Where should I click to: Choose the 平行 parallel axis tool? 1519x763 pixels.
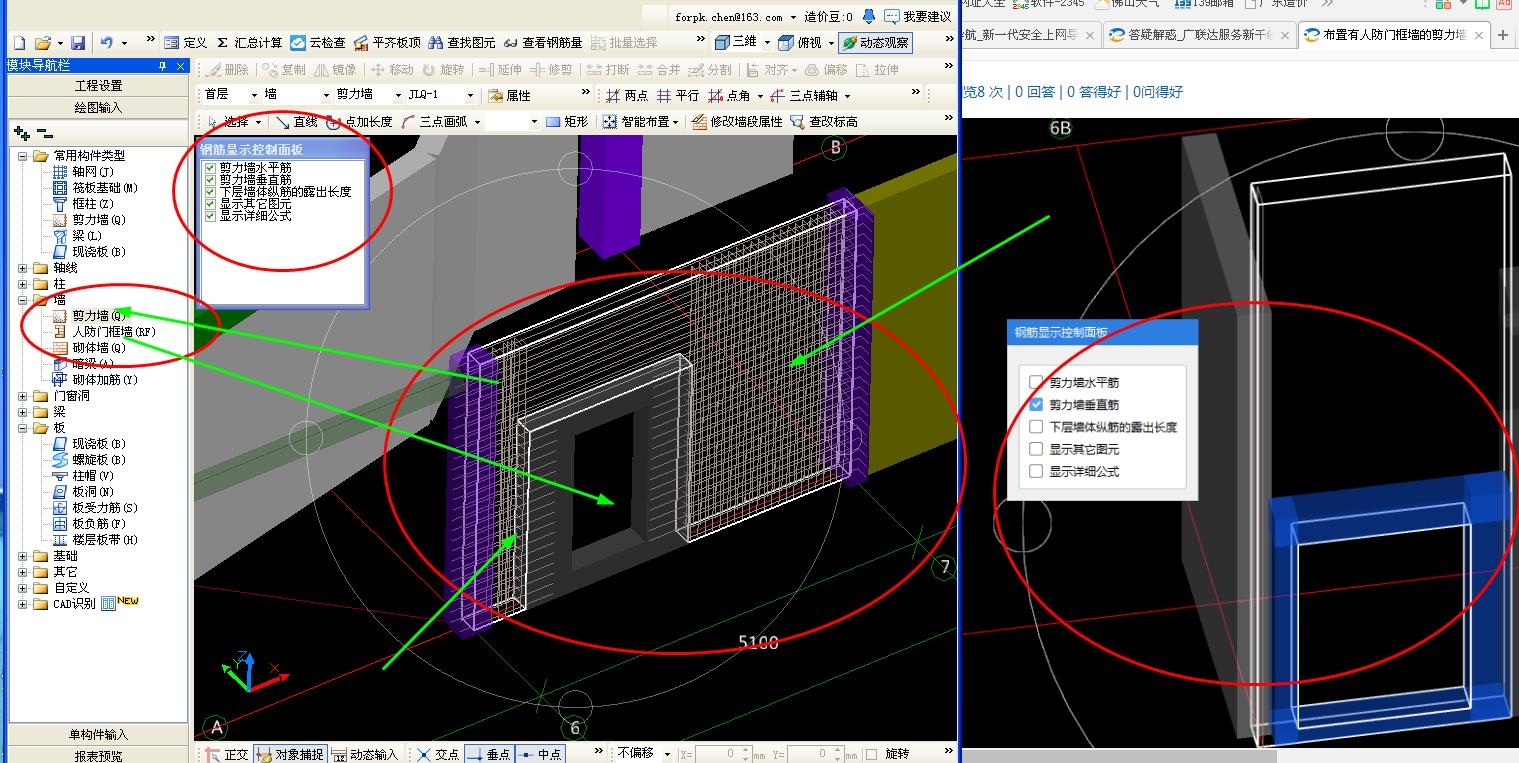678,95
